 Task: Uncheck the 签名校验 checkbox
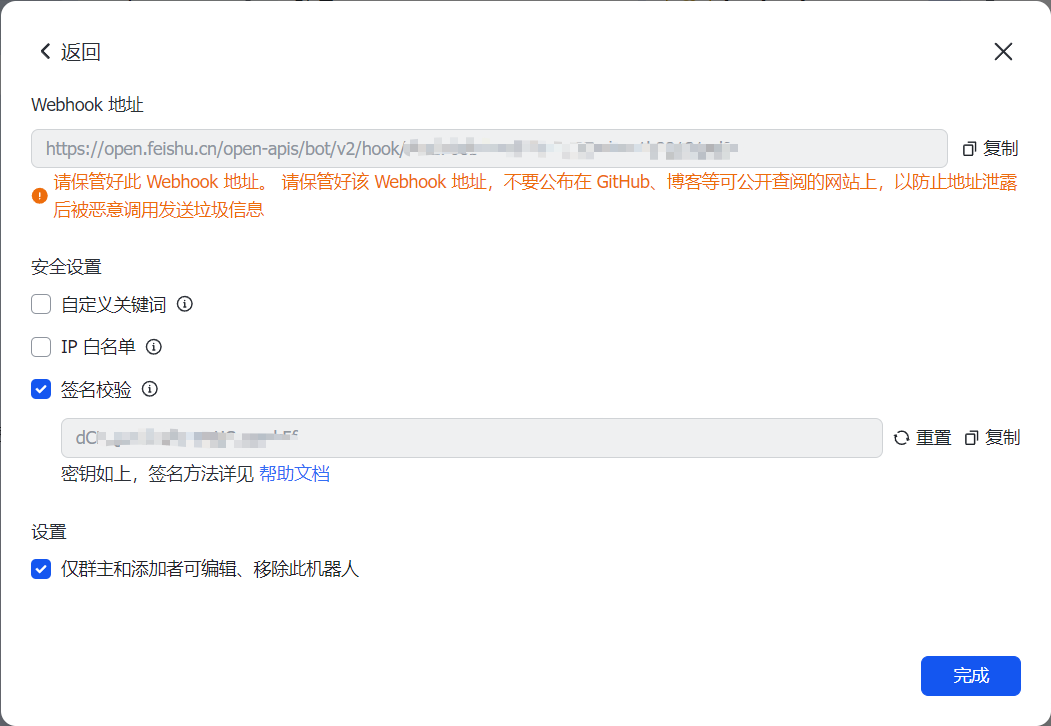click(41, 389)
